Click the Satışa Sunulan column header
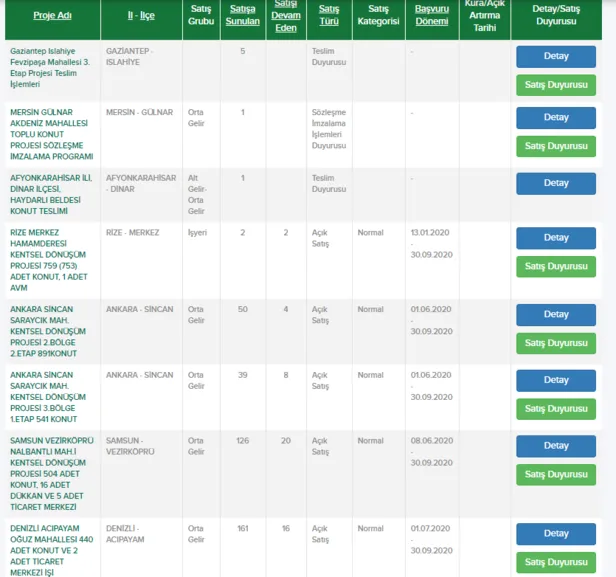 (243, 17)
